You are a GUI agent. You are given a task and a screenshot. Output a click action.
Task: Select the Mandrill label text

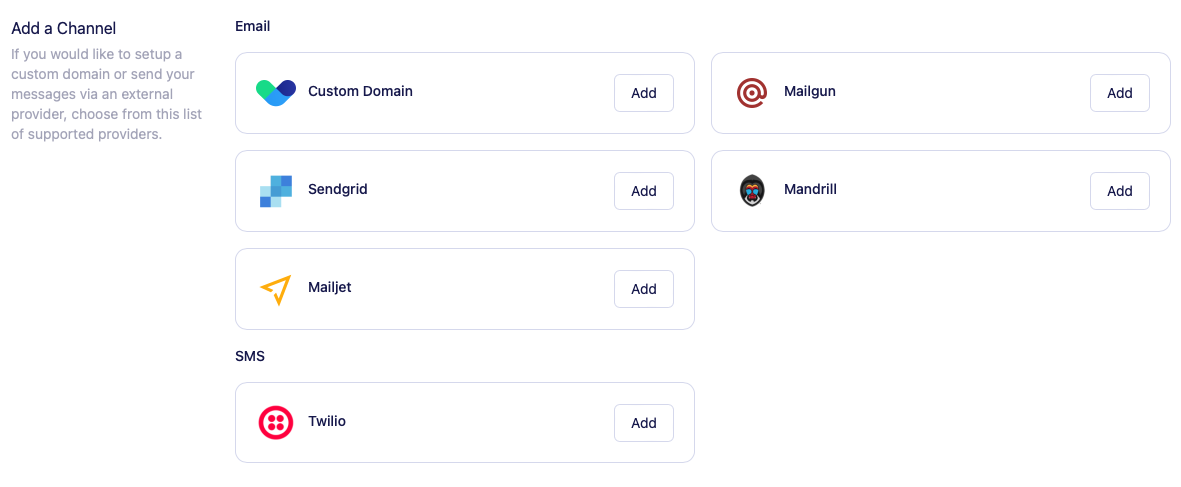pos(810,189)
